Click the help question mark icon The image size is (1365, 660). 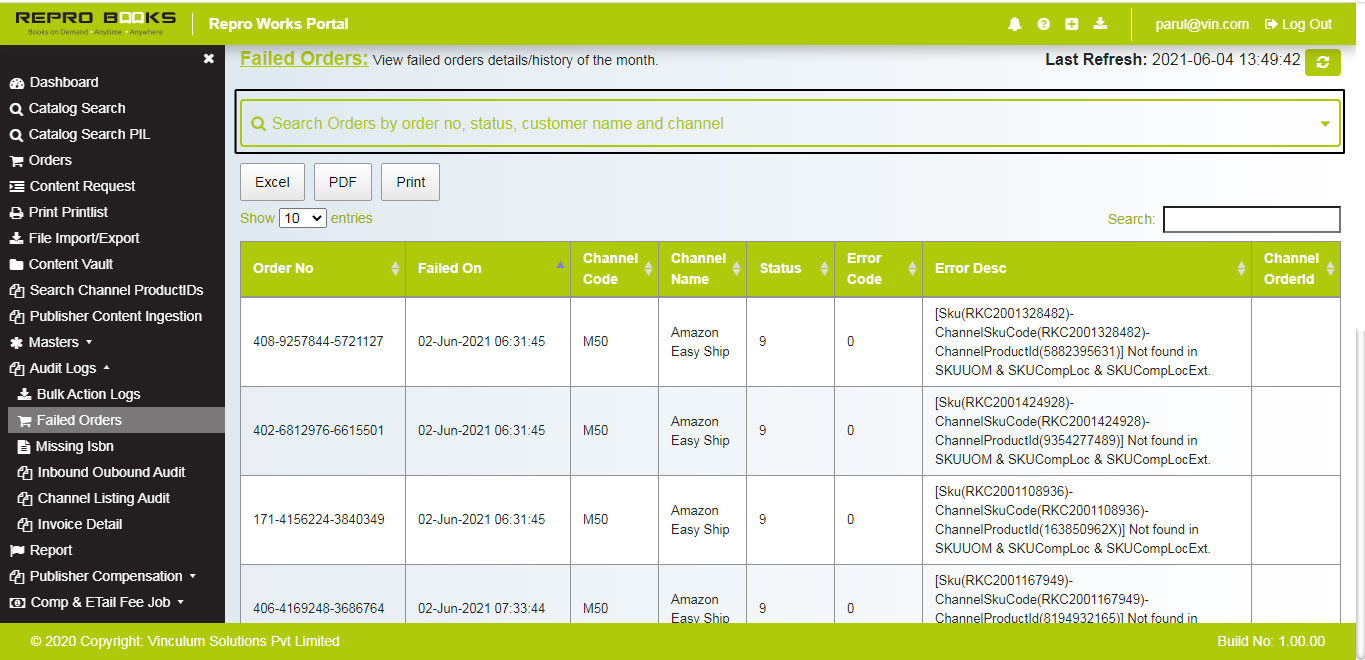(1043, 24)
